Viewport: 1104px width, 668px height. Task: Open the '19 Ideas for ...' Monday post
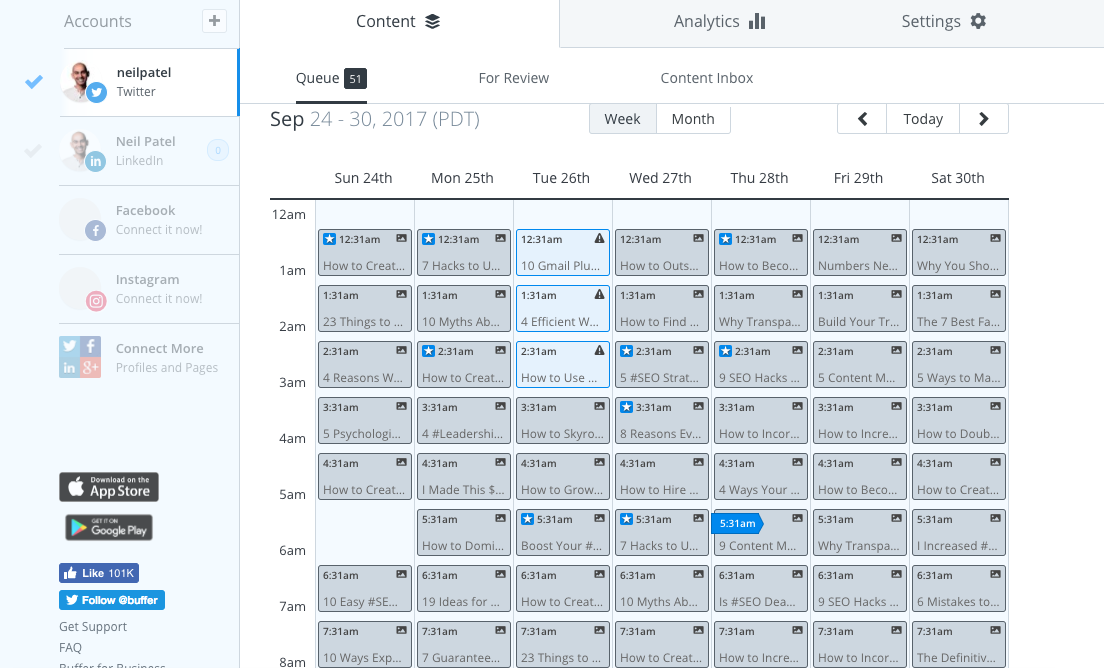pyautogui.click(x=463, y=588)
